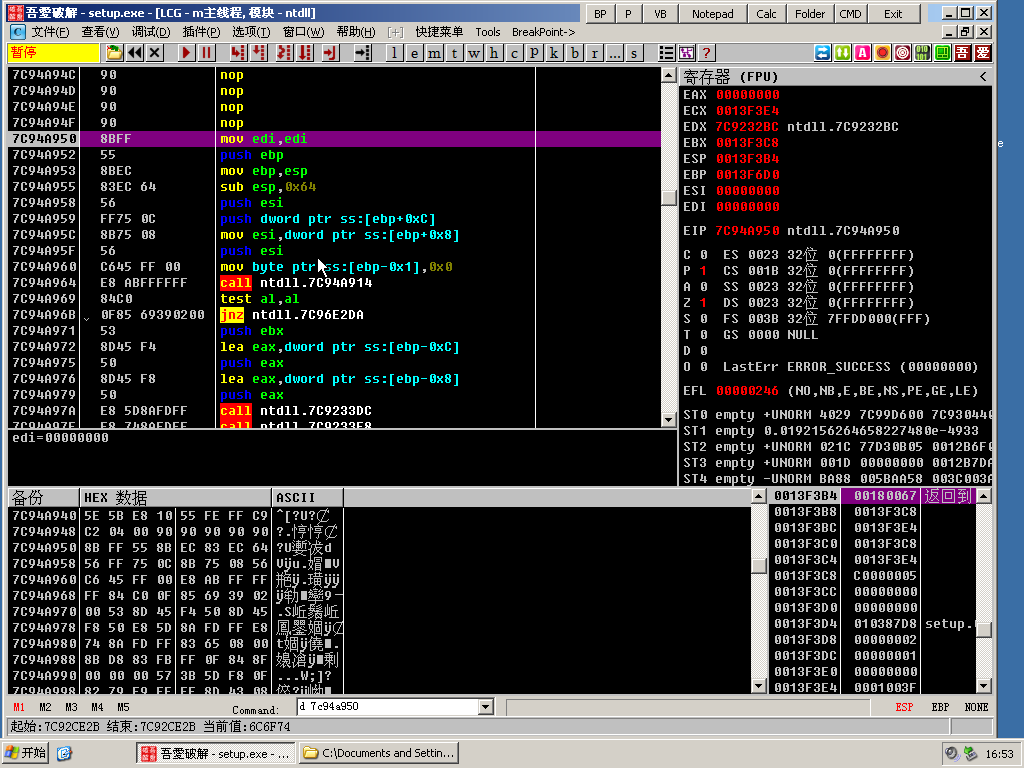Click disassembly pane scrollbar down arrow
Screen dimensions: 1024x768
pyautogui.click(x=668, y=420)
